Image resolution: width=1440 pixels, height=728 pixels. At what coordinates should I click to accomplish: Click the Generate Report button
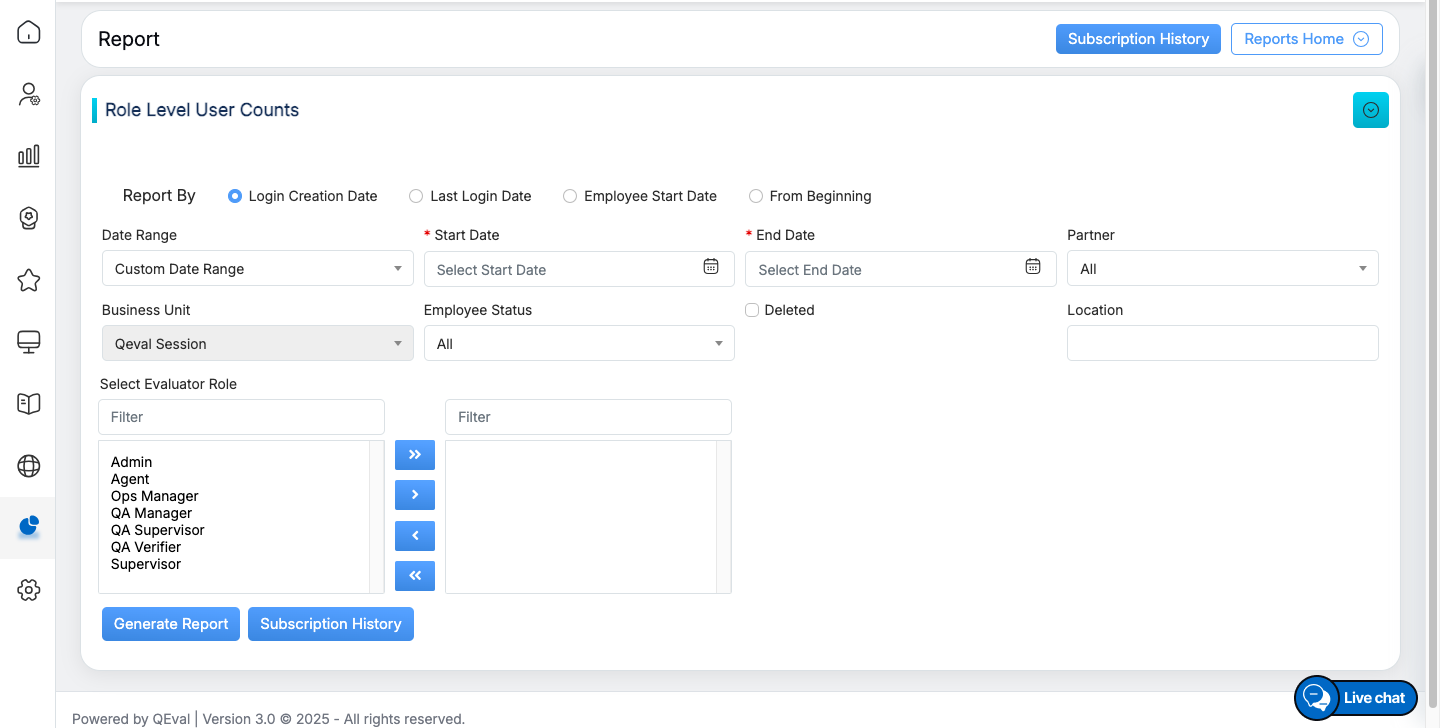click(171, 624)
